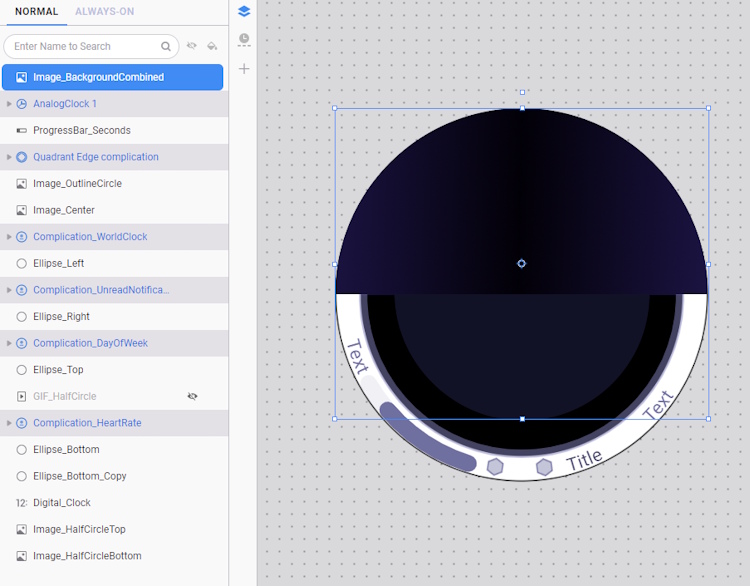Image resolution: width=750 pixels, height=586 pixels.
Task: Open the Layers panel icon
Action: click(244, 12)
